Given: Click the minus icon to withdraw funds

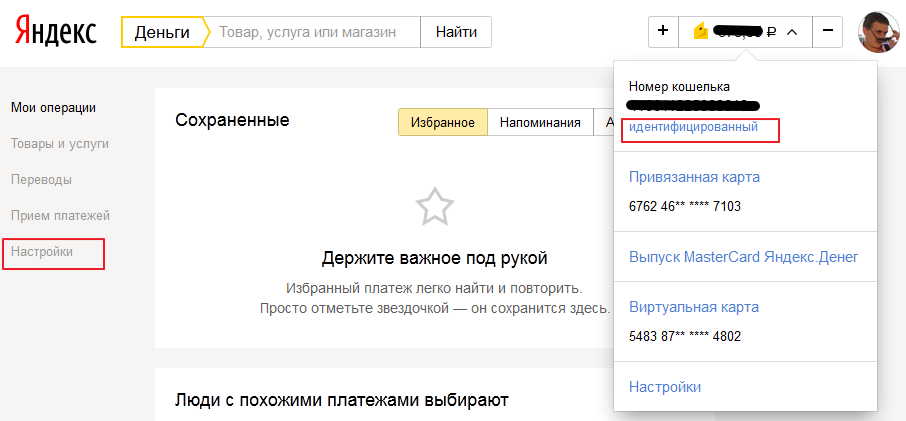Looking at the screenshot, I should click(x=827, y=32).
